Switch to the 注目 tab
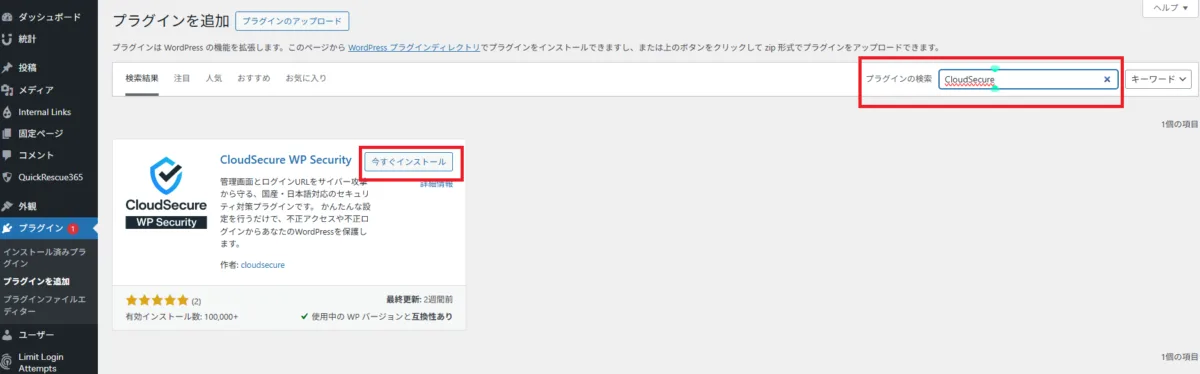The height and width of the screenshot is (374, 1200). pos(182,78)
